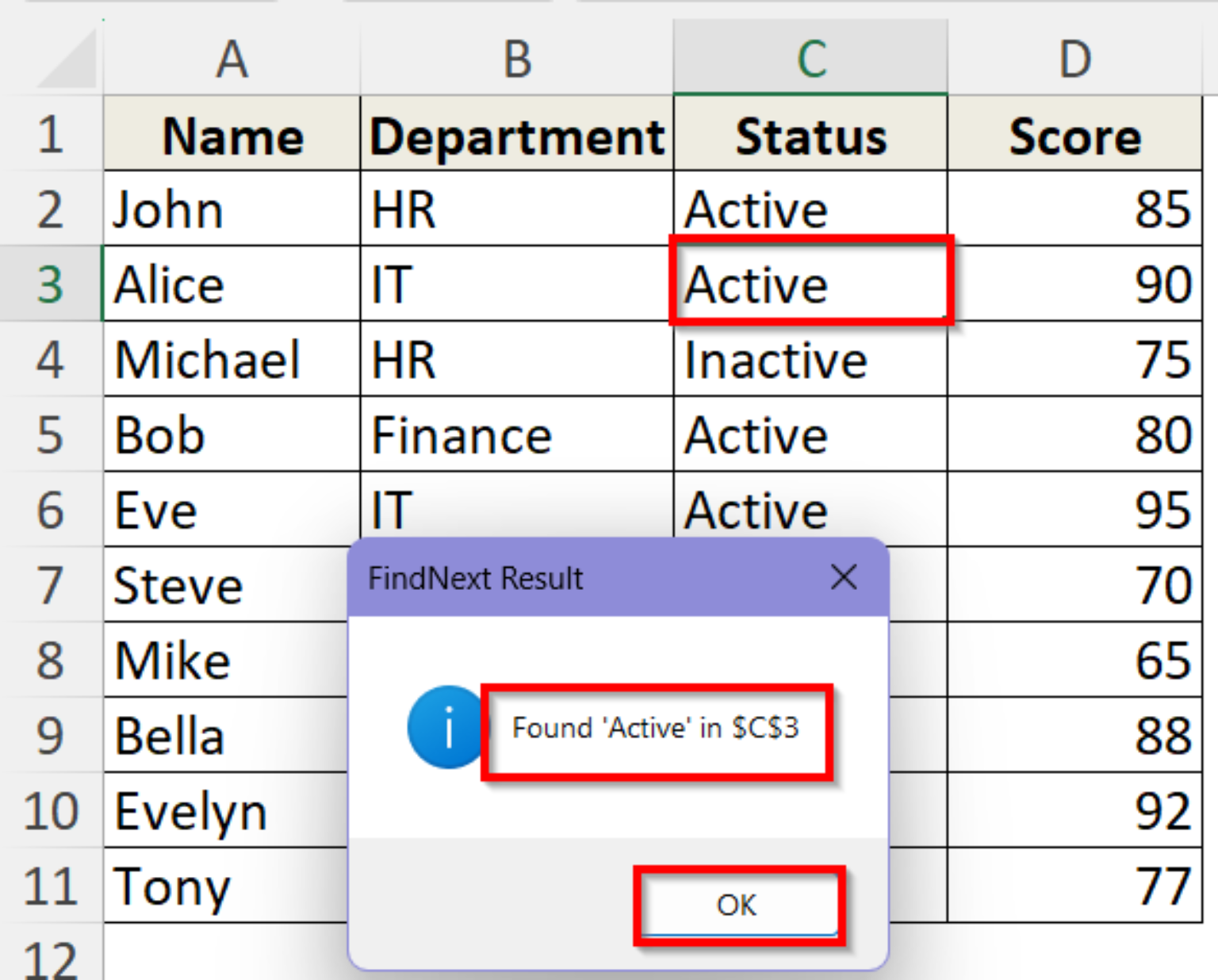Select the cell containing Bella
The width and height of the screenshot is (1218, 980).
(226, 736)
